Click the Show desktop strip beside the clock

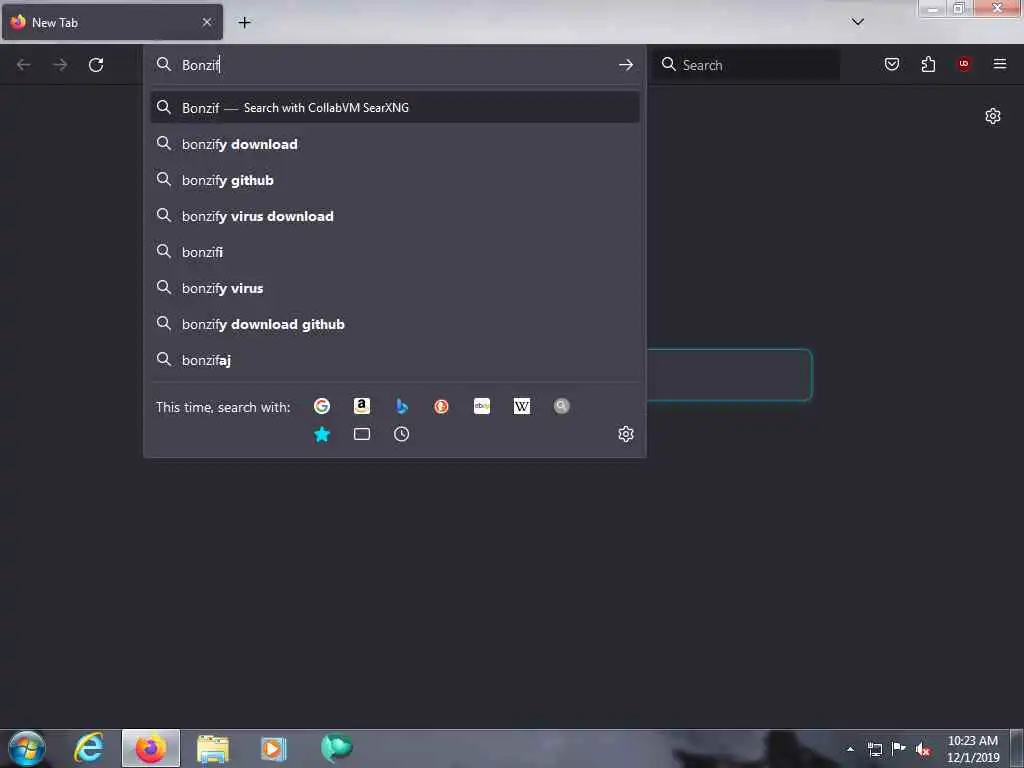coord(1017,748)
